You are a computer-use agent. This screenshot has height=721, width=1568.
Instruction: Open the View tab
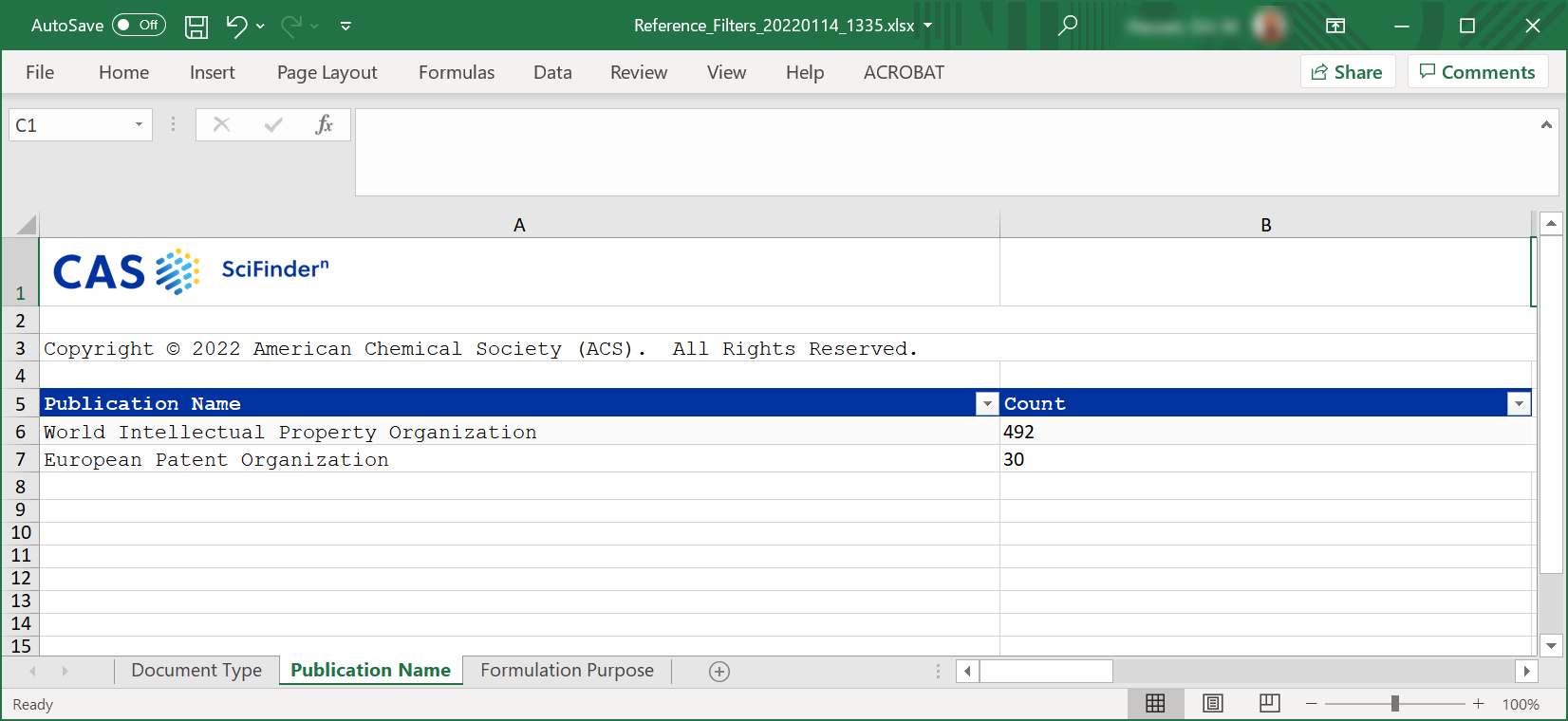coord(726,72)
